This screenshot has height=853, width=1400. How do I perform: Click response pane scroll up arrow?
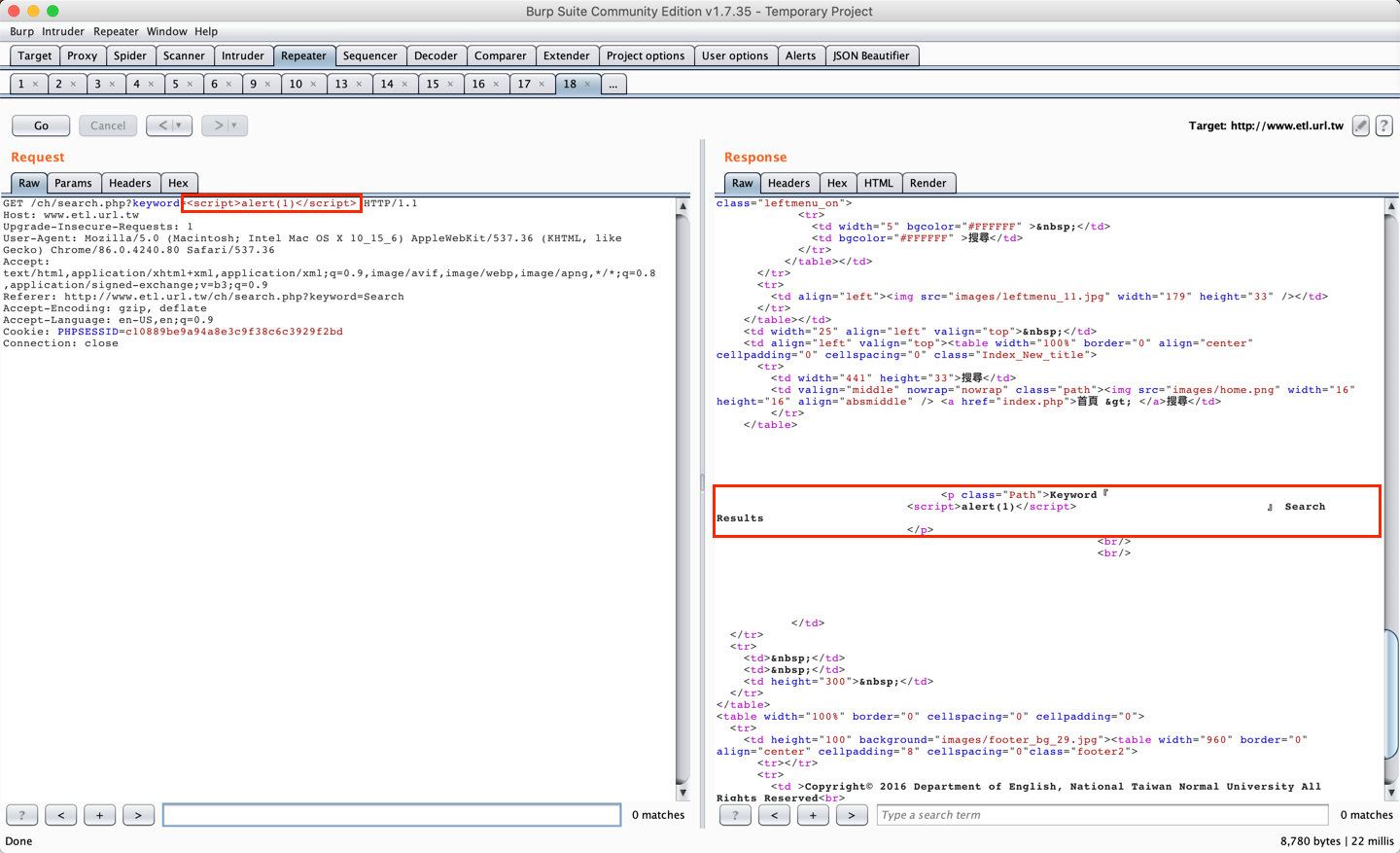pyautogui.click(x=1391, y=206)
